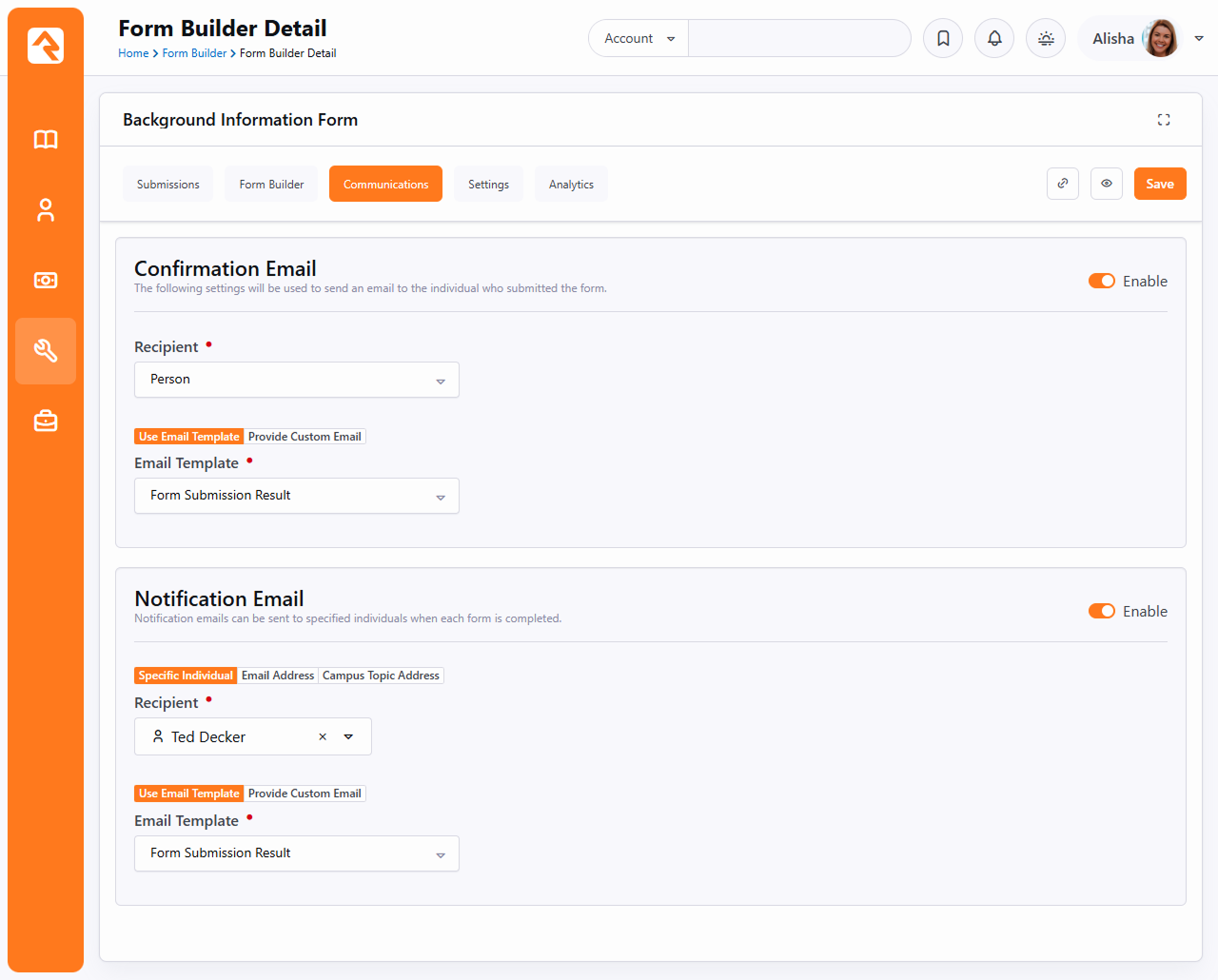
Task: Open Confirmation Email Template dropdown
Action: (297, 496)
